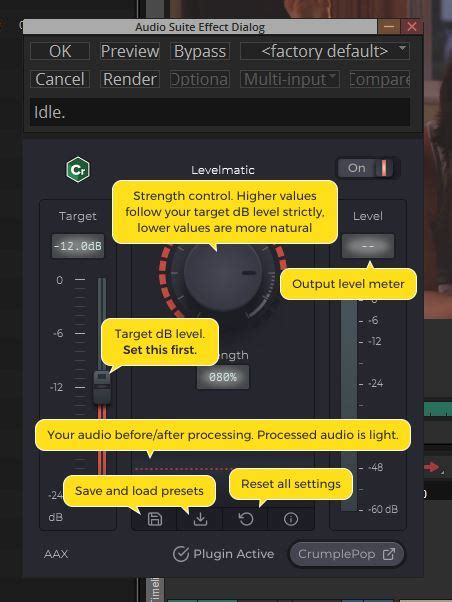452x602 pixels.
Task: Click the -12.0dB target value field
Action: [78, 246]
